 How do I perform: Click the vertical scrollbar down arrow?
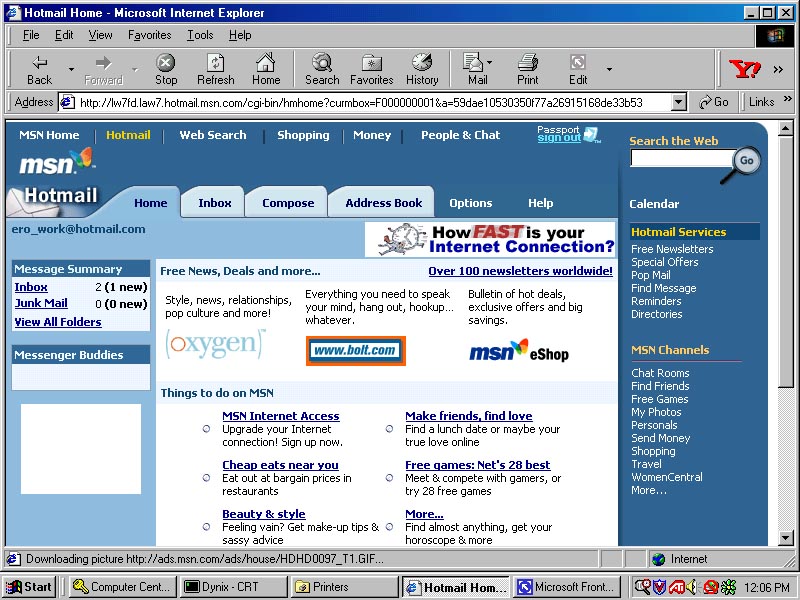786,537
